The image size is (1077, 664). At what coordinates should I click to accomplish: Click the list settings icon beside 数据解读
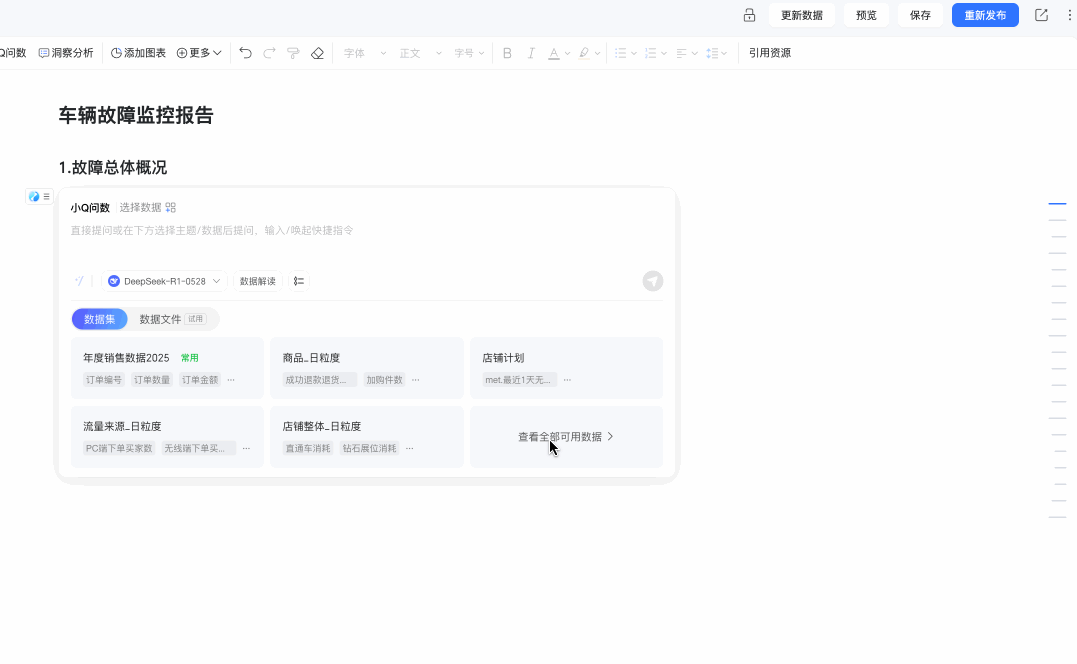(x=299, y=281)
